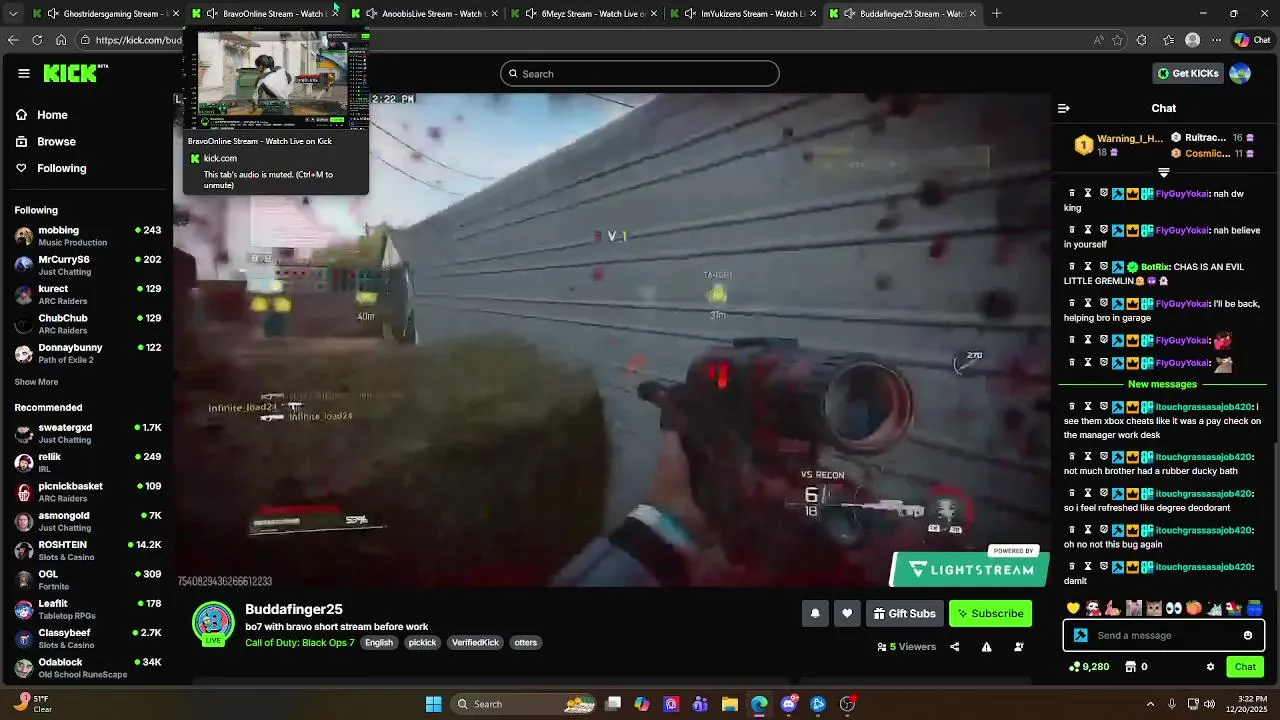Open MrCurryS6 channel in Following list
1280x720 pixels.
88,265
